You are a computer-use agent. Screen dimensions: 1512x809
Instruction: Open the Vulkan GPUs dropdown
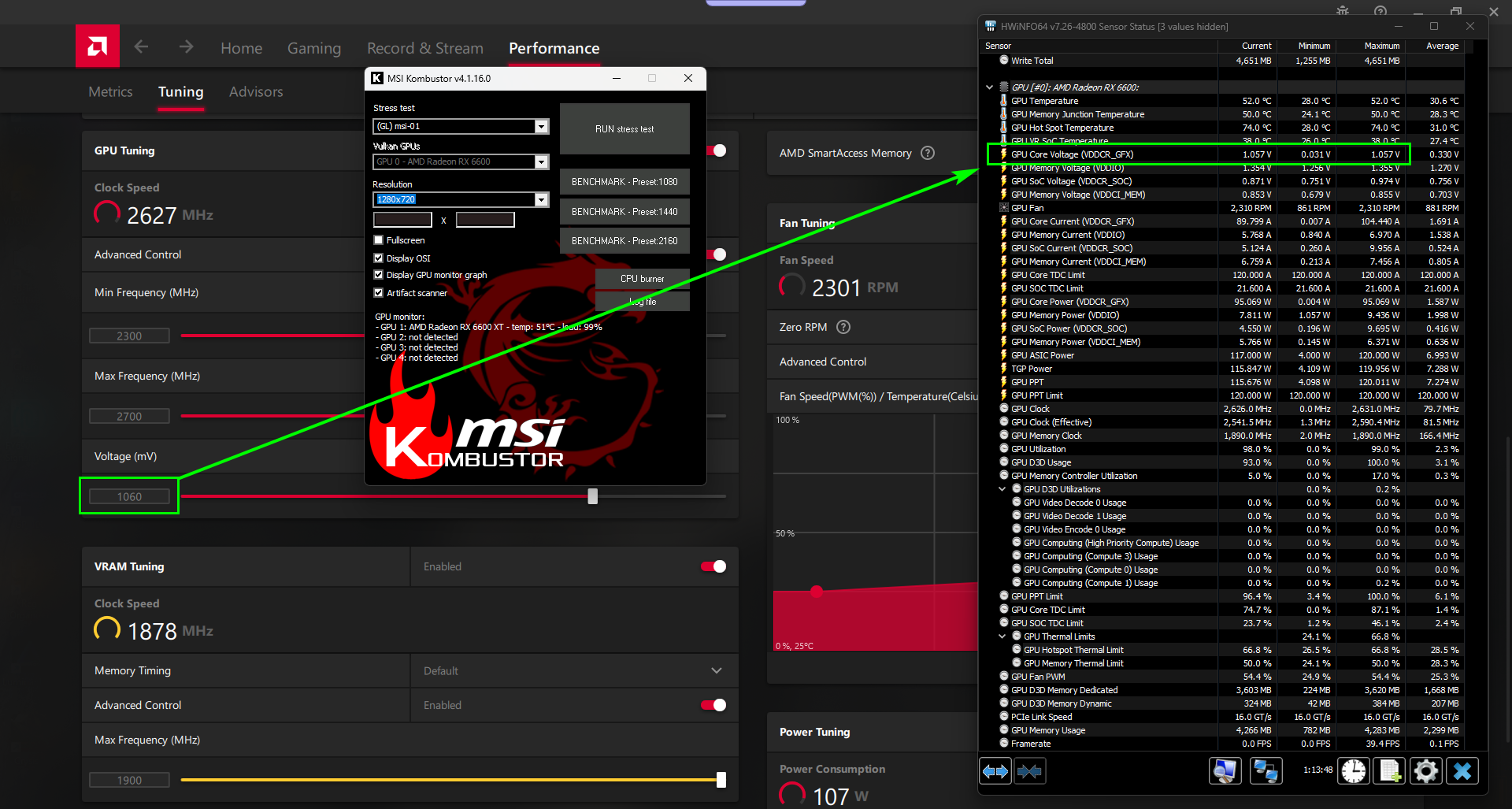click(541, 161)
